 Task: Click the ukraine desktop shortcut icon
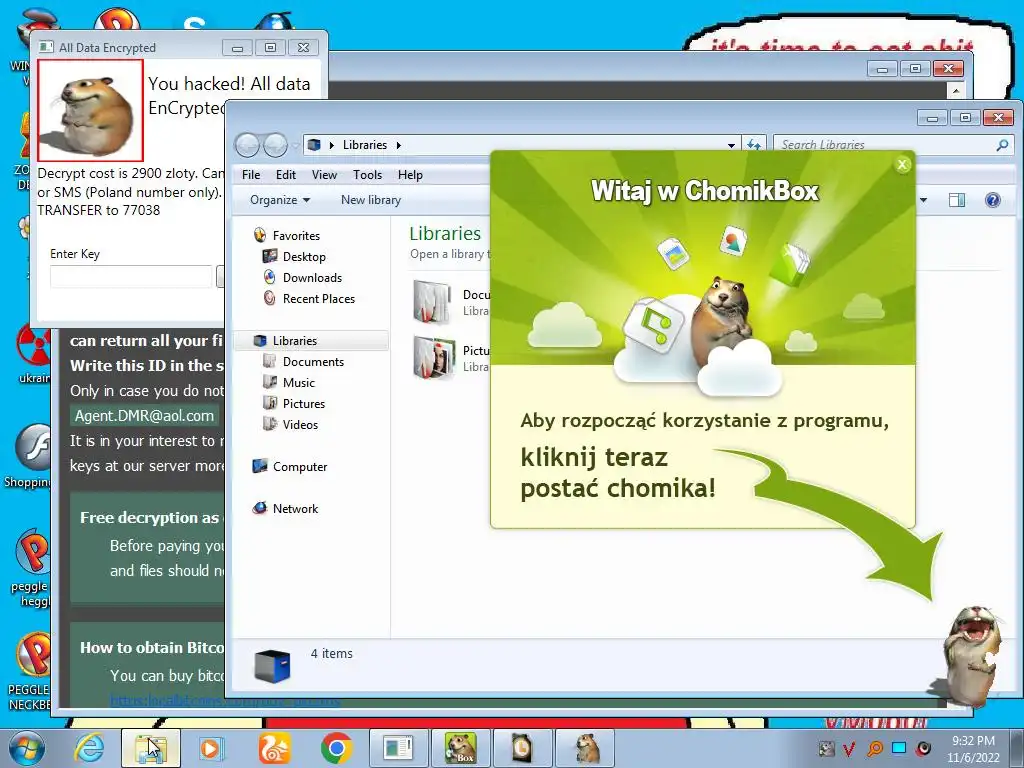33,353
